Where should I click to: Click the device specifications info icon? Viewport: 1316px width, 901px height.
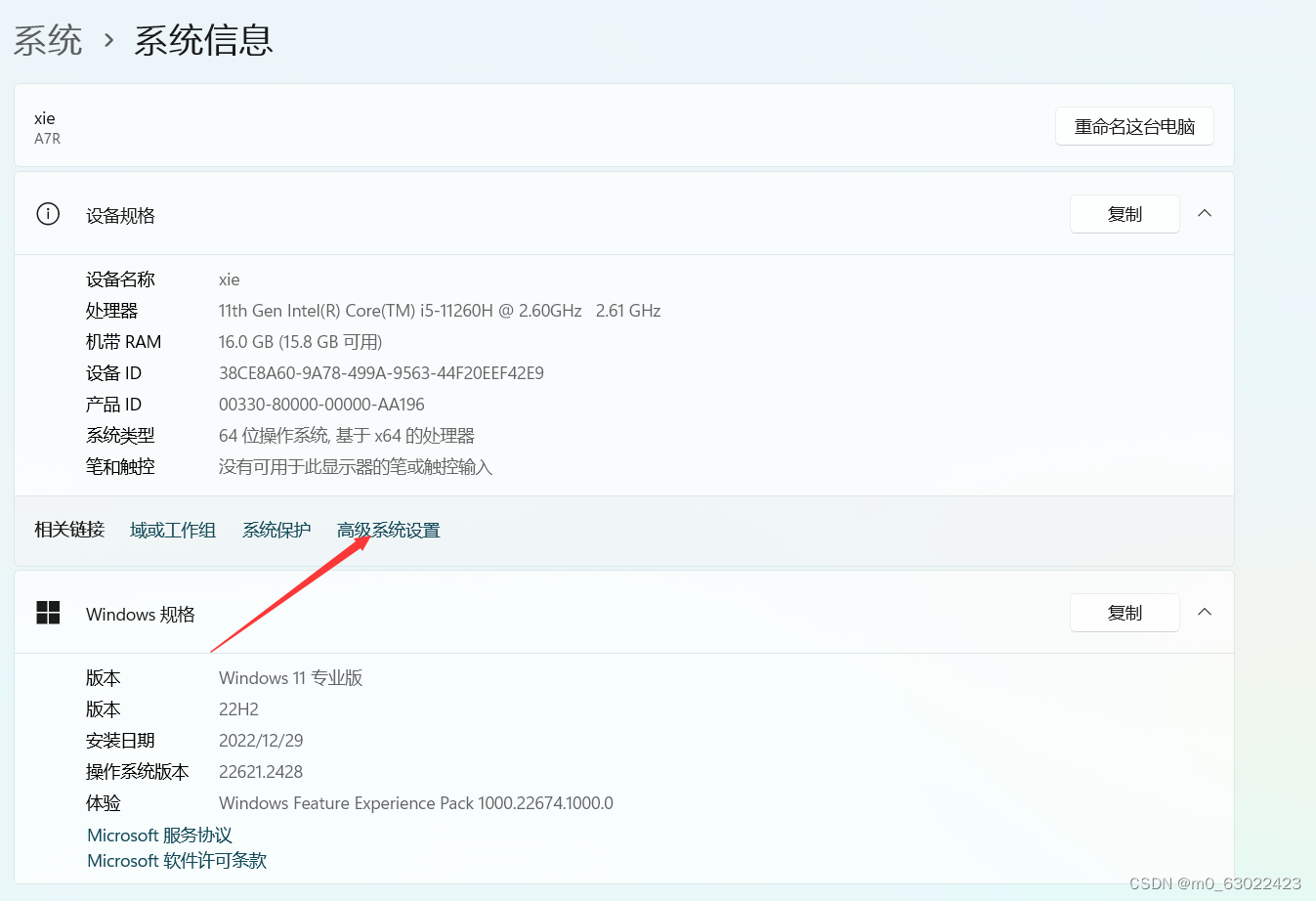pos(48,214)
